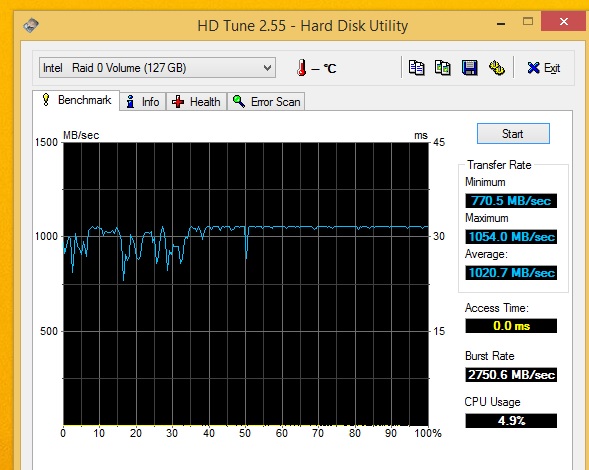Open the Error Scan tab
The height and width of the screenshot is (470, 589).
[266, 102]
